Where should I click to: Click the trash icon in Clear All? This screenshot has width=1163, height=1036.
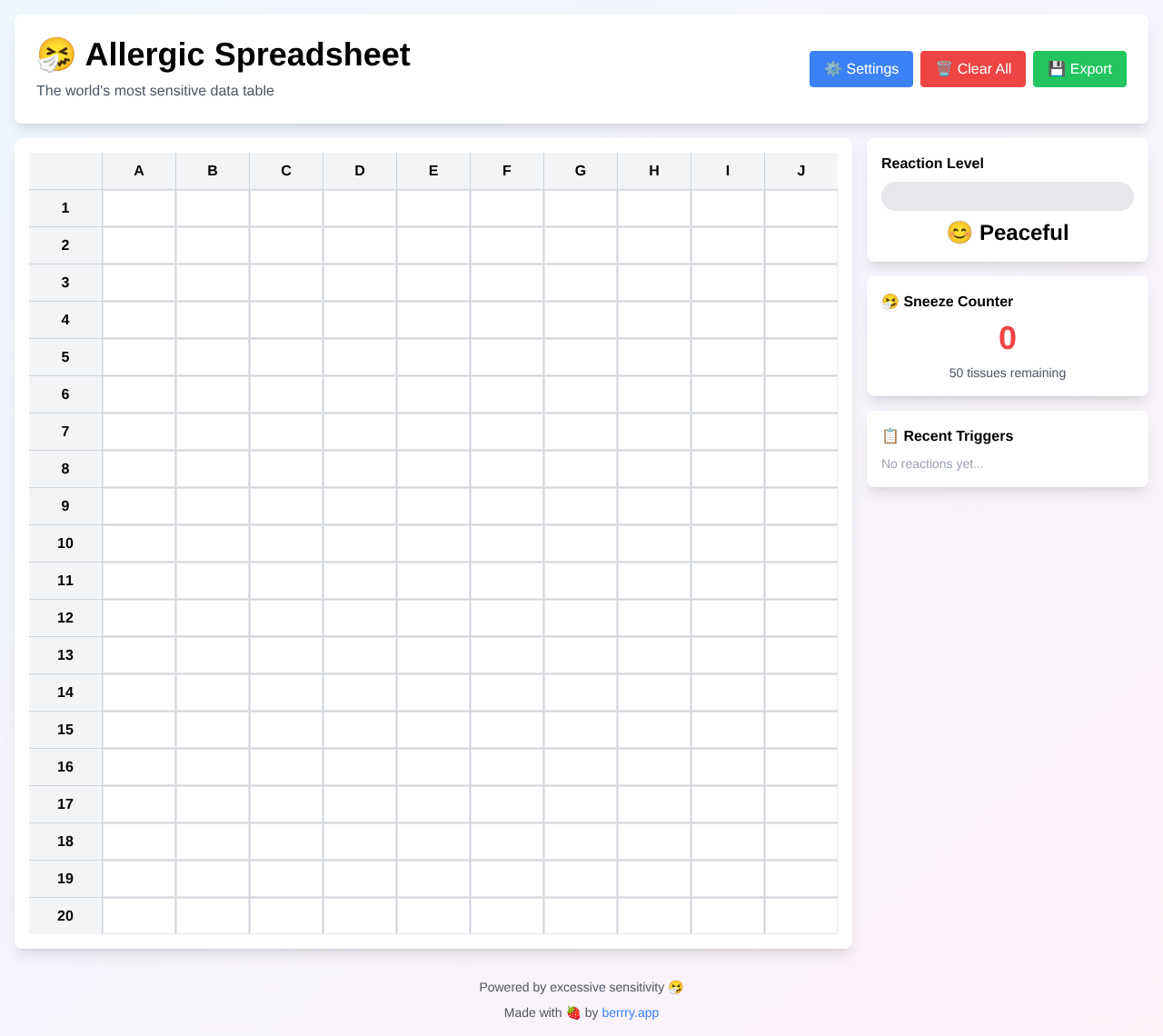943,68
